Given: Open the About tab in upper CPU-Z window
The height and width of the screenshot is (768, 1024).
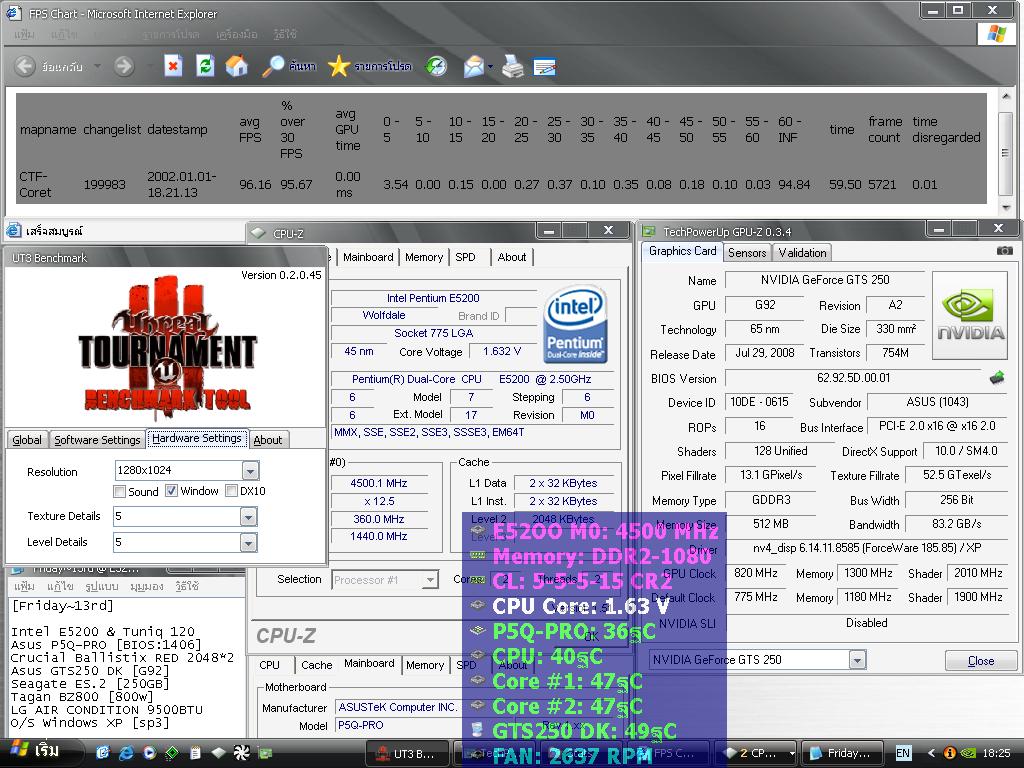Looking at the screenshot, I should pyautogui.click(x=512, y=257).
